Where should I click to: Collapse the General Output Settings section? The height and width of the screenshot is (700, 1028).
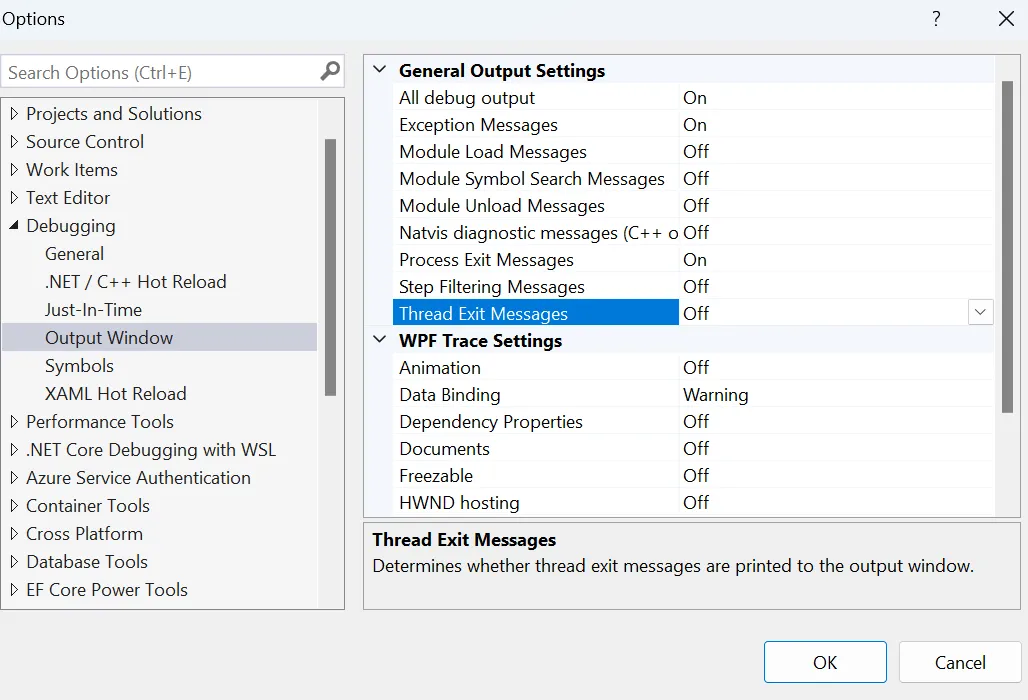pos(380,71)
